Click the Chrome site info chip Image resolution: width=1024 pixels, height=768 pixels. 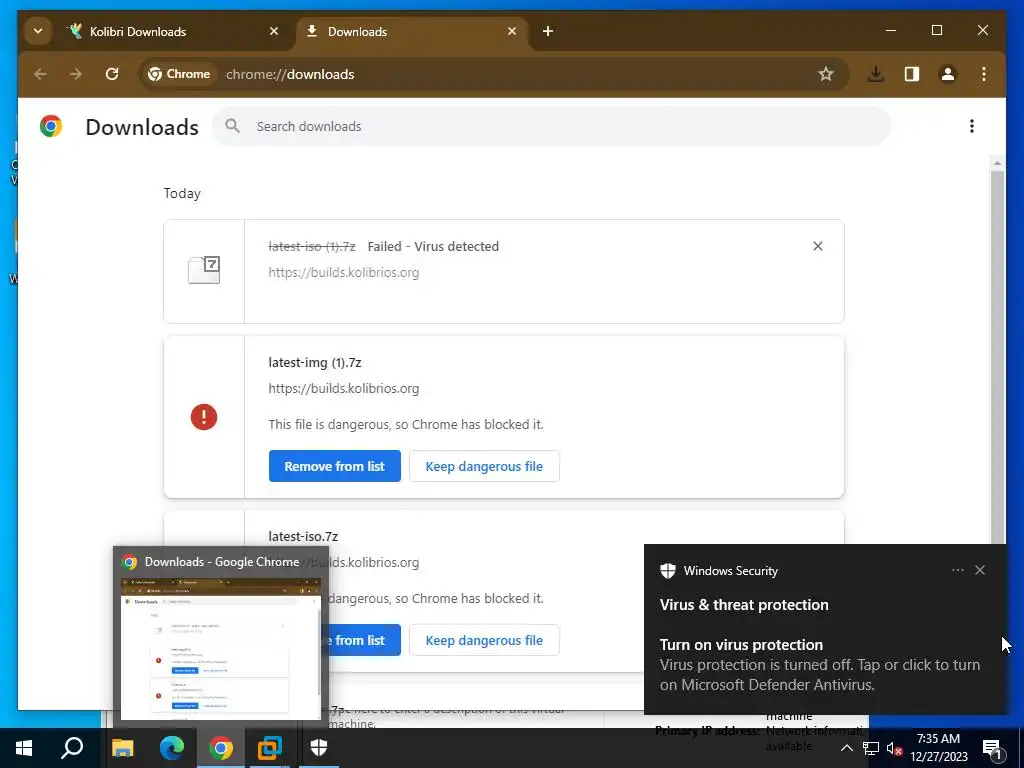coord(179,74)
